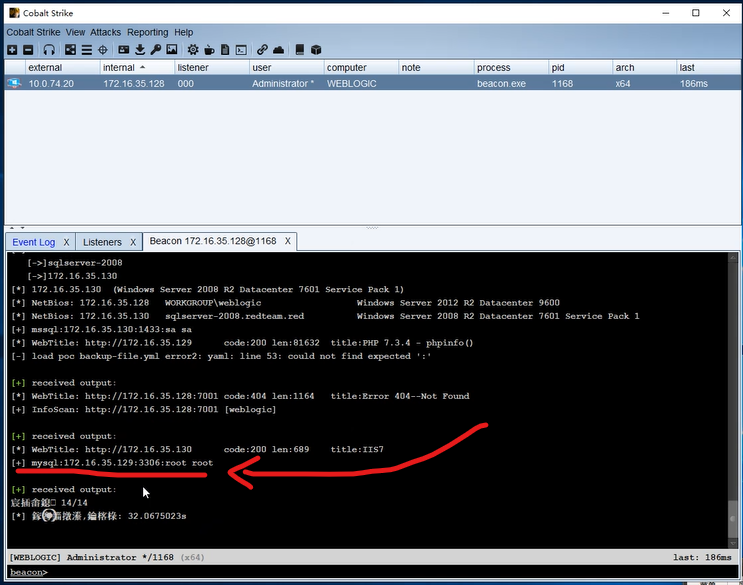Viewport: 743px width, 585px height.
Task: Select the WEBLOGIC beacon session row
Action: pyautogui.click(x=372, y=83)
